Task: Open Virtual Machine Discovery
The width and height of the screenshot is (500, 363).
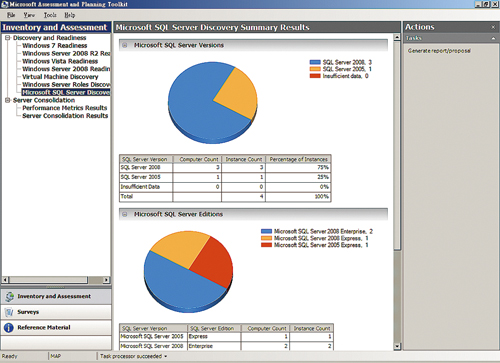Action: click(60, 77)
